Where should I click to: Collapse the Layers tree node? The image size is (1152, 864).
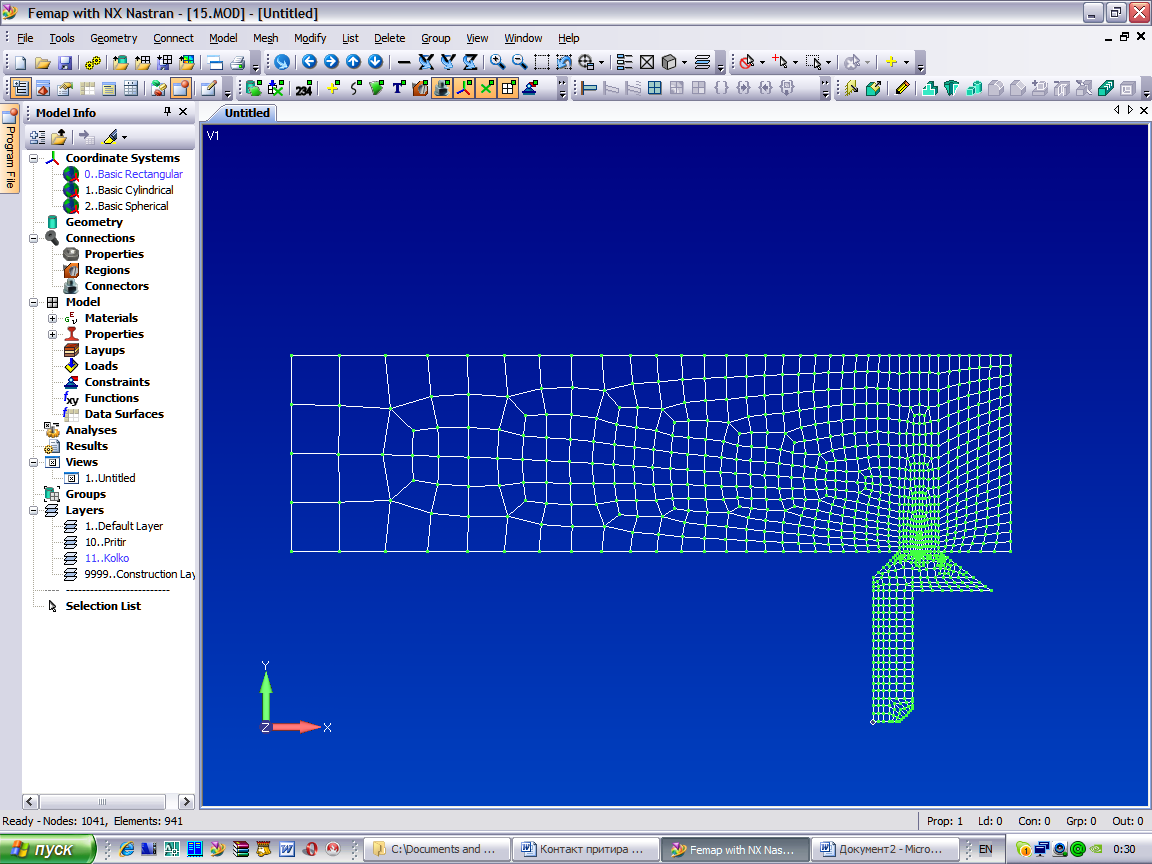coord(34,510)
